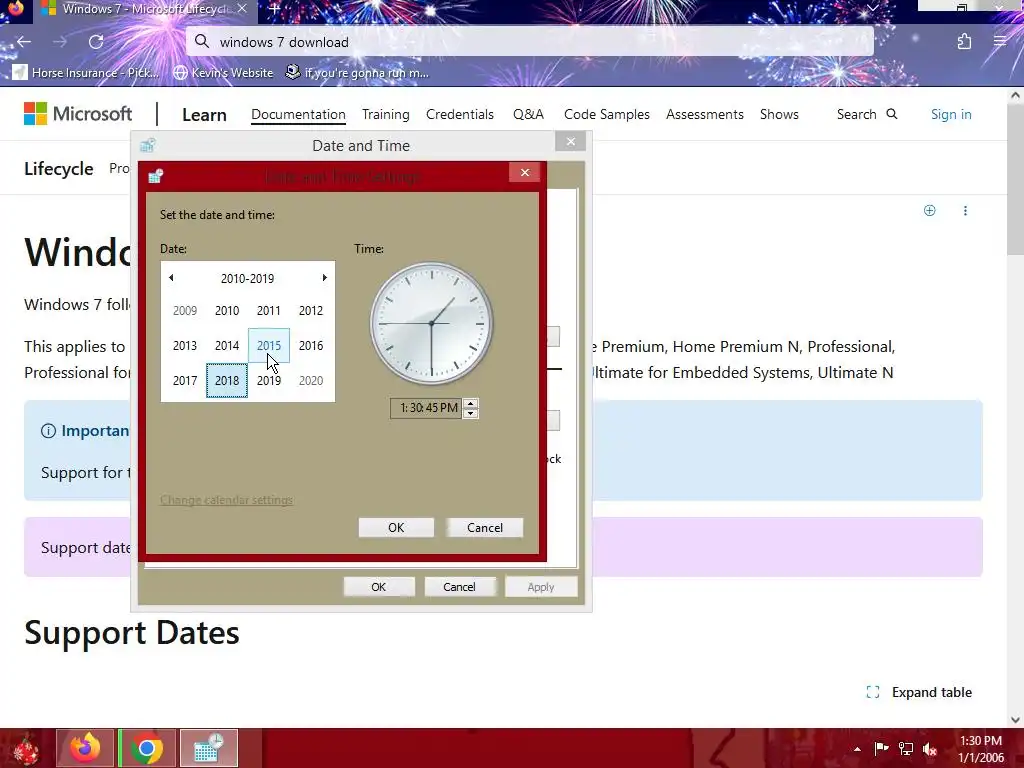The height and width of the screenshot is (768, 1024).
Task: Open the "if you're gonna run m..." bookmark
Action: [x=357, y=72]
